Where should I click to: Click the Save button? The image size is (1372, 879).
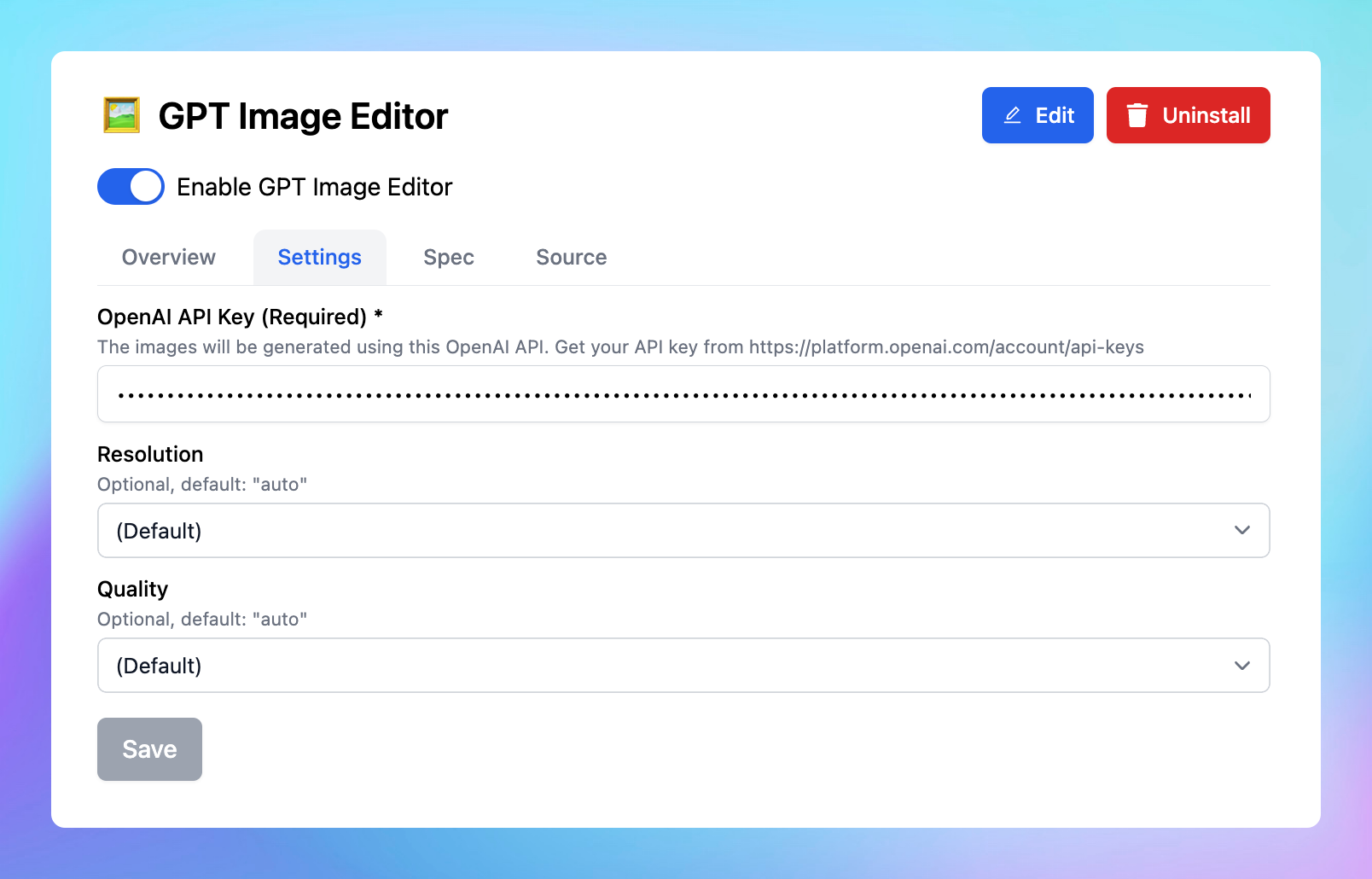[149, 749]
